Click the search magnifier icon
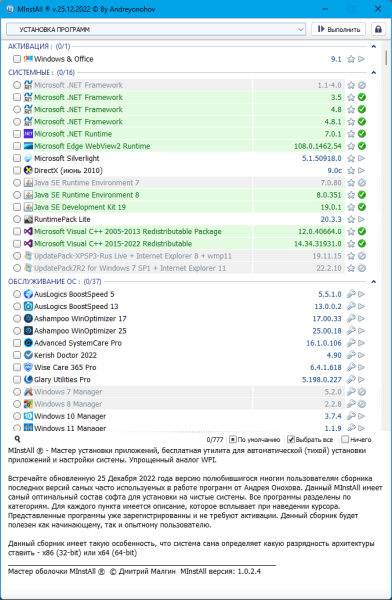 click(17, 439)
